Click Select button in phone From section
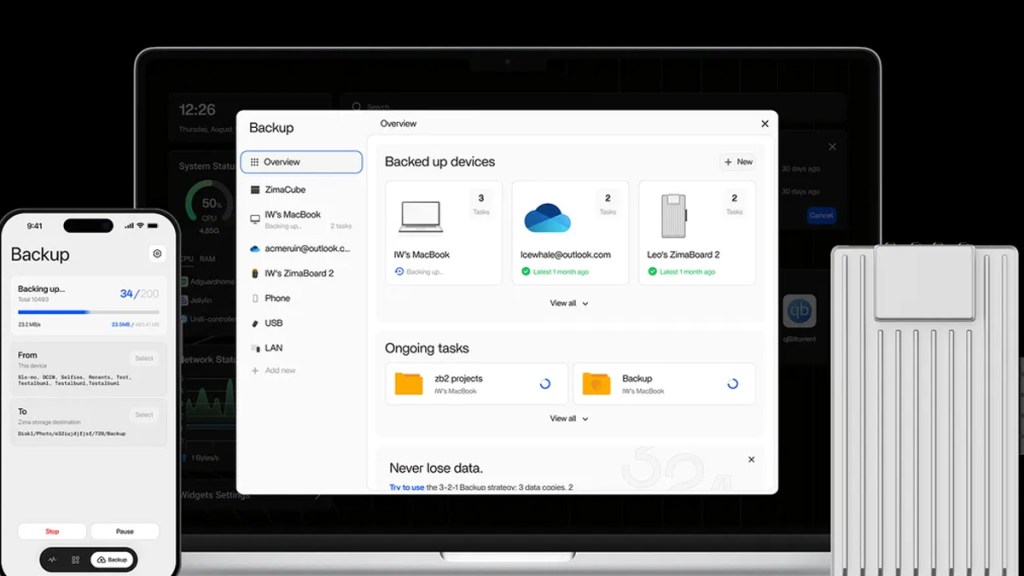 (x=144, y=359)
